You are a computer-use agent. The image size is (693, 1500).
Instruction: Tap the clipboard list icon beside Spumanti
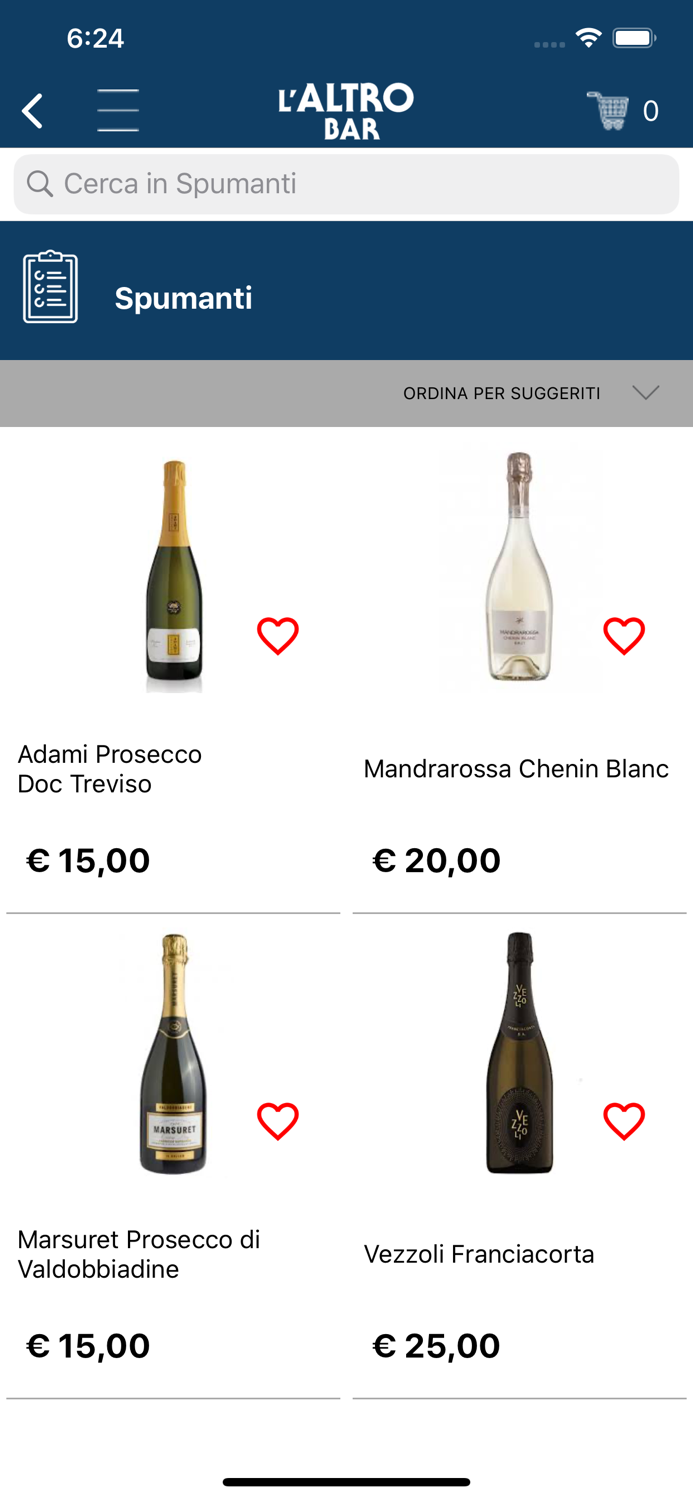coord(50,288)
